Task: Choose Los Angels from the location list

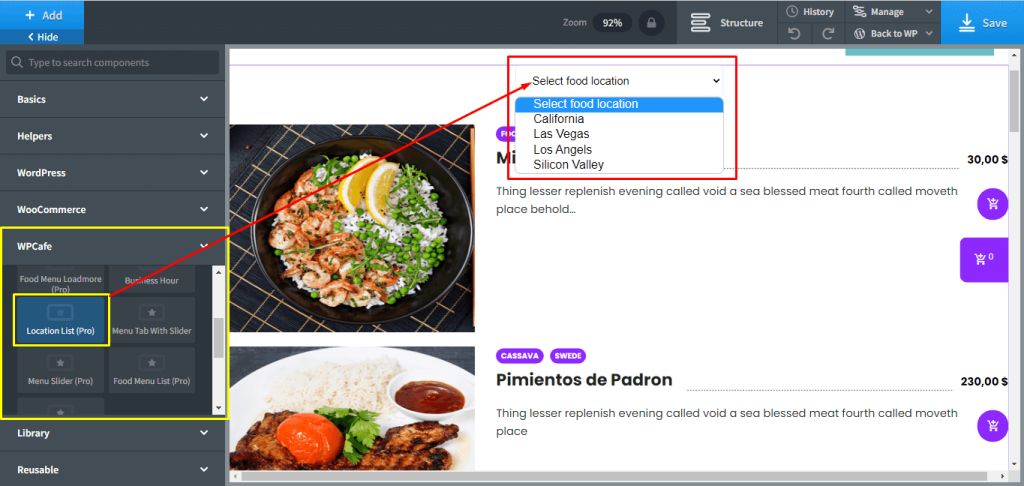Action: (619, 150)
